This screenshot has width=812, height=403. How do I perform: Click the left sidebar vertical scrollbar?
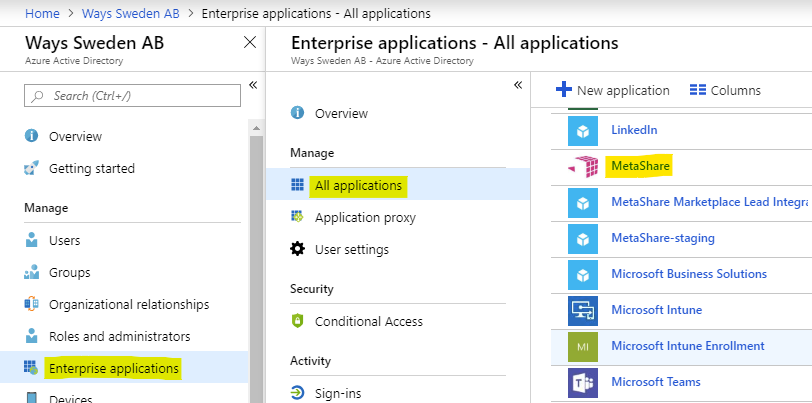coord(256,269)
